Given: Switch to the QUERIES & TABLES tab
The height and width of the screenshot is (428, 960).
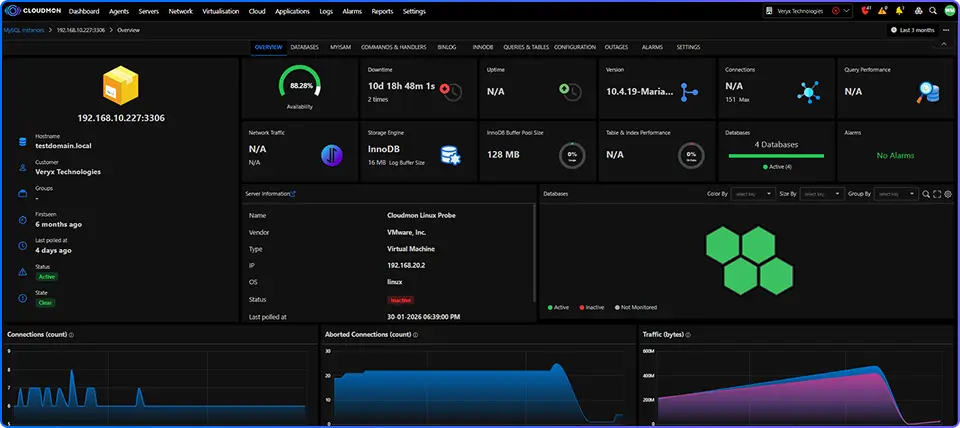Looking at the screenshot, I should coord(526,47).
